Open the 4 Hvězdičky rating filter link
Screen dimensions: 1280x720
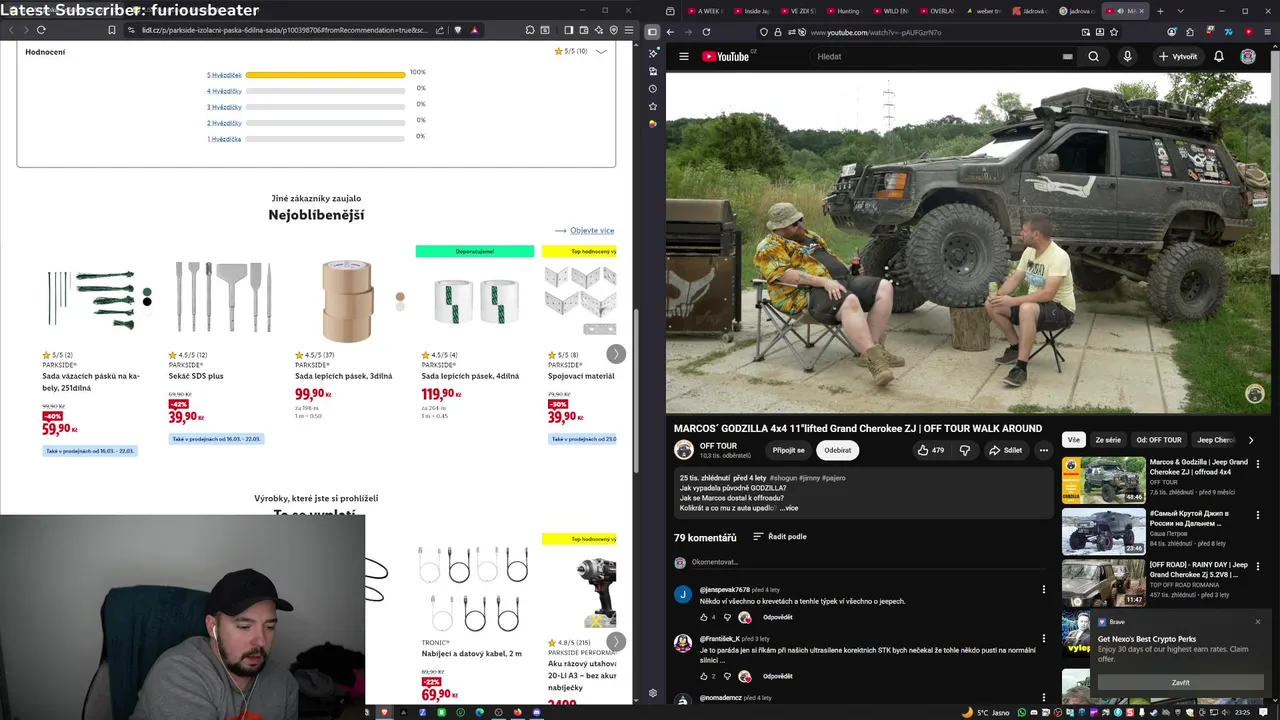pyautogui.click(x=224, y=91)
